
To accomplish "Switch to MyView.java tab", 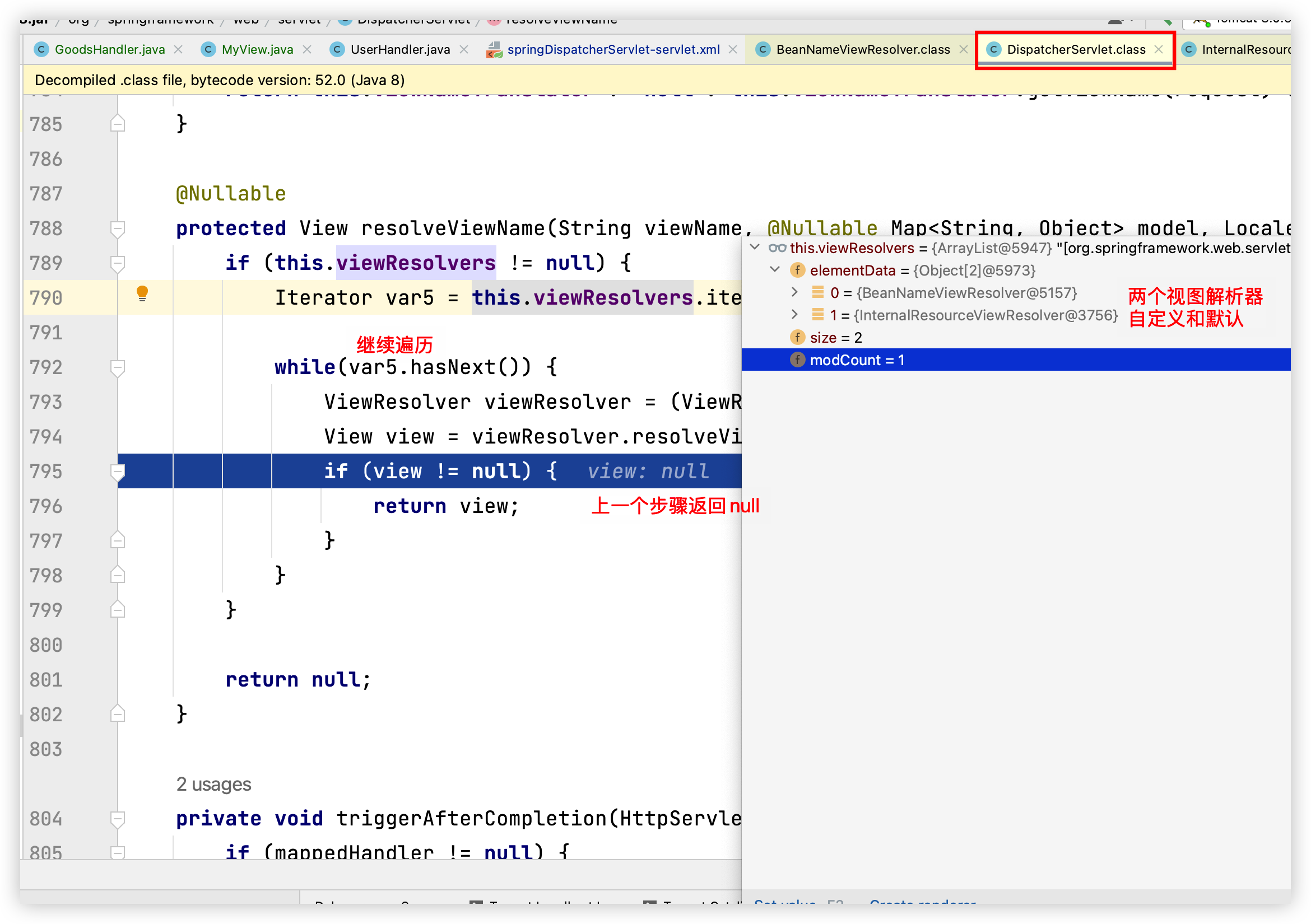I will [258, 50].
